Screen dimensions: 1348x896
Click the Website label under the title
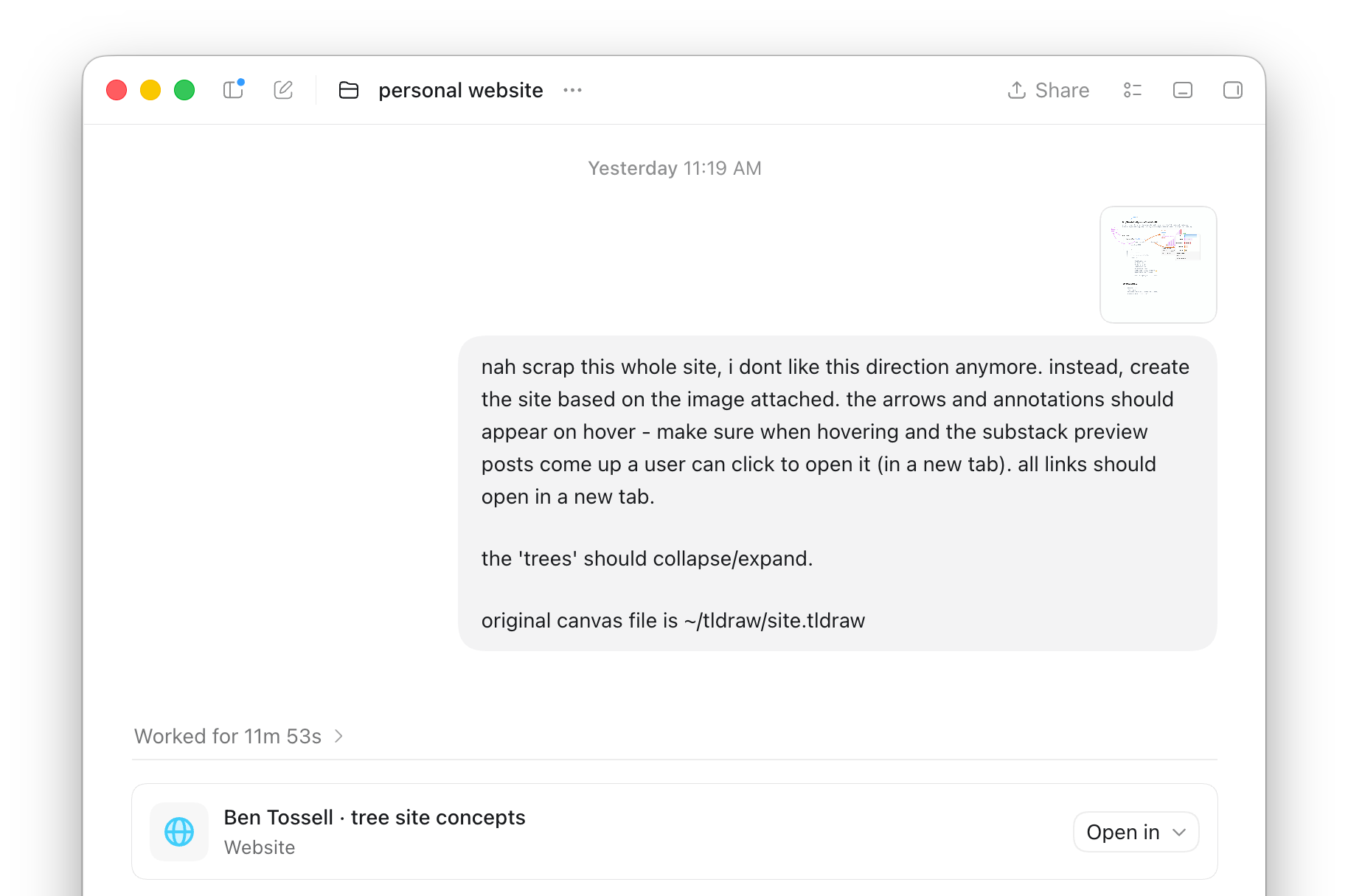click(x=260, y=847)
